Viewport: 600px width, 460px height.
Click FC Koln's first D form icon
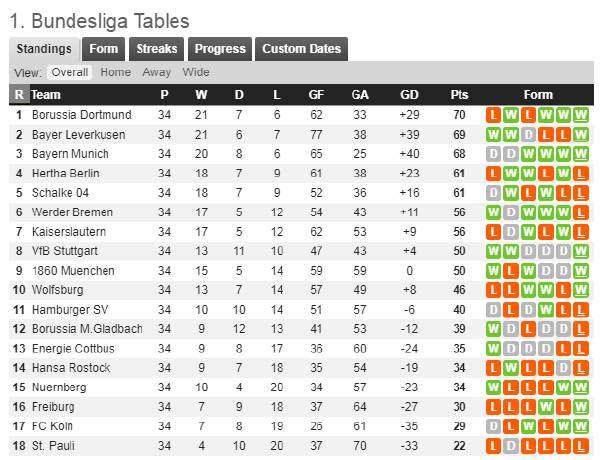pos(493,426)
